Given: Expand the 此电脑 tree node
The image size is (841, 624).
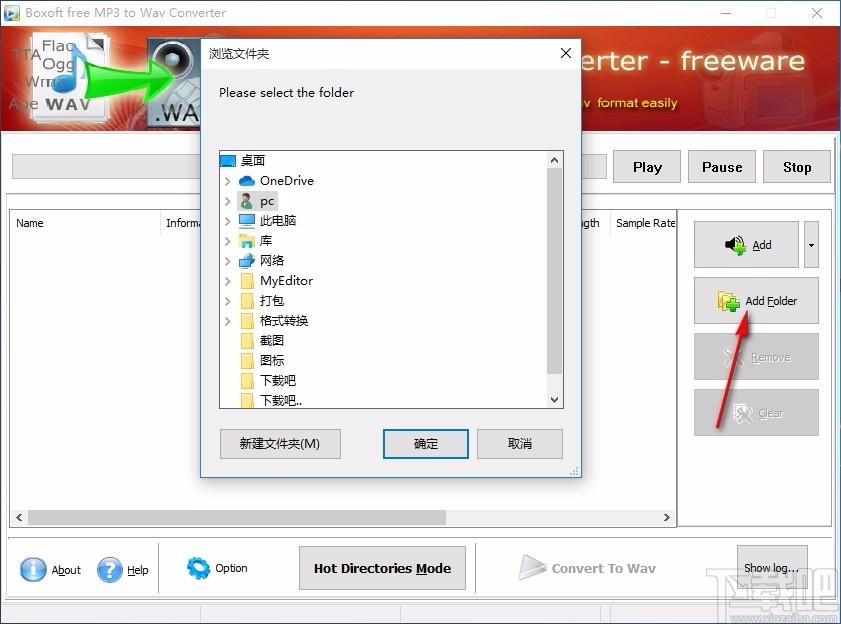Looking at the screenshot, I should (x=227, y=221).
